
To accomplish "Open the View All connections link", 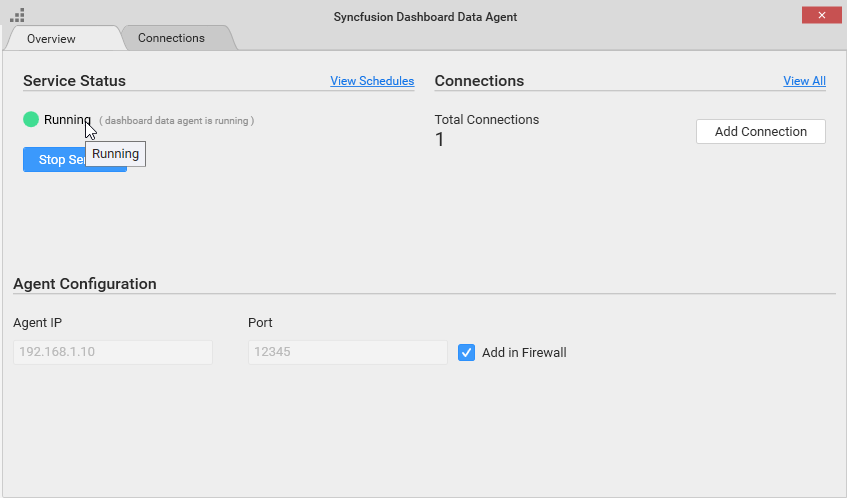I will pyautogui.click(x=804, y=81).
